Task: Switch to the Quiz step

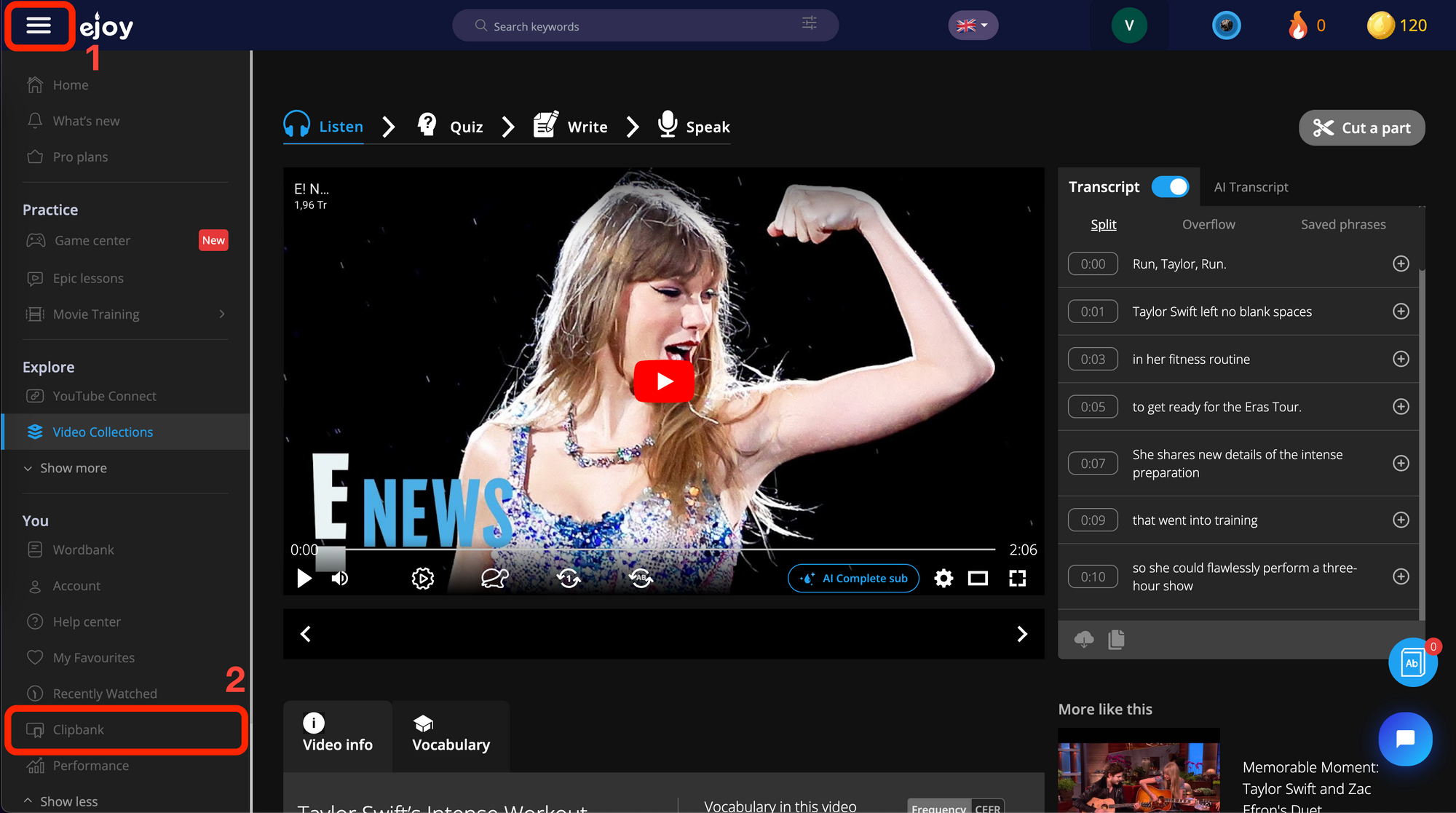Action: pos(450,127)
